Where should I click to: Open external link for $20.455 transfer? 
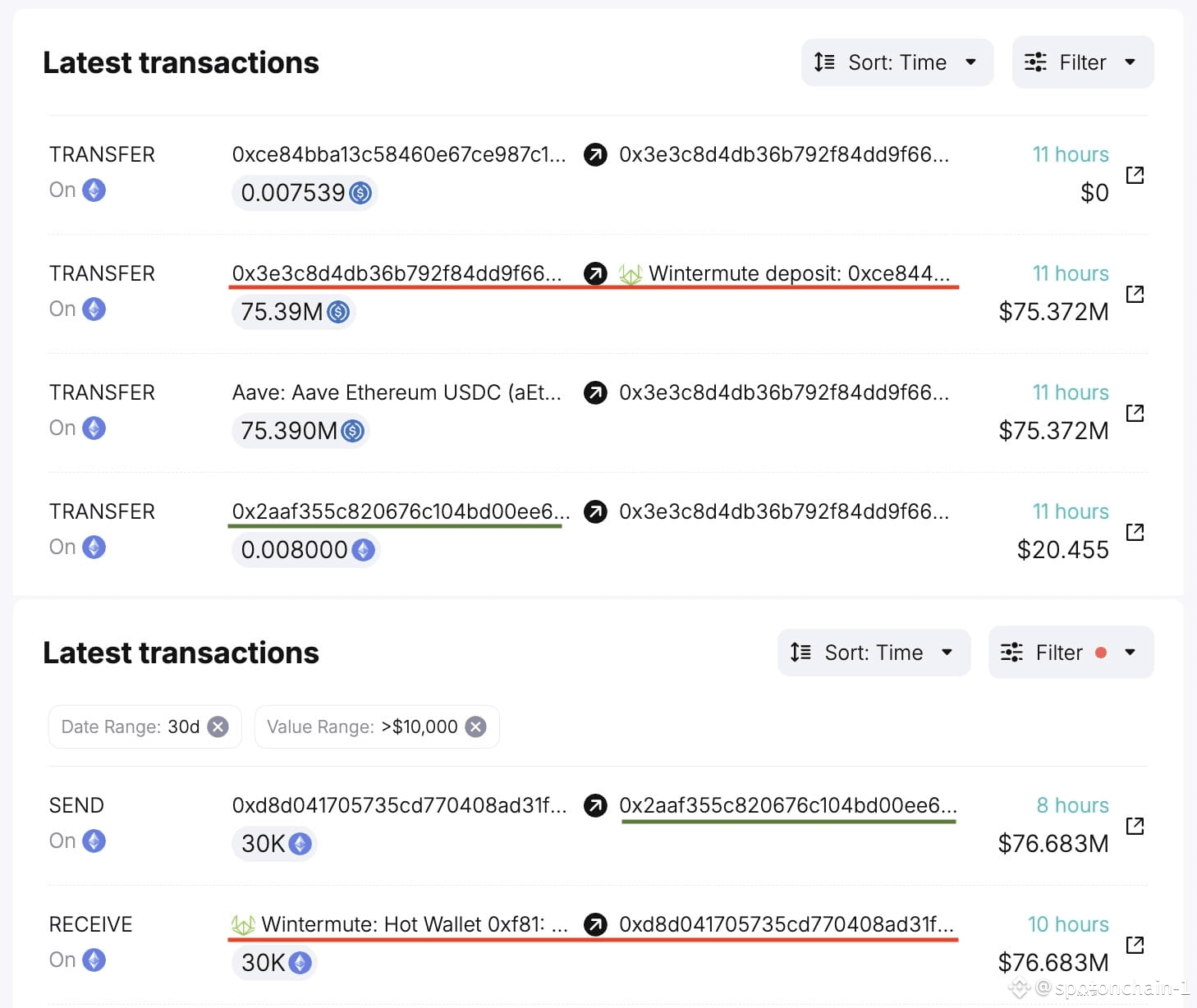(x=1135, y=532)
